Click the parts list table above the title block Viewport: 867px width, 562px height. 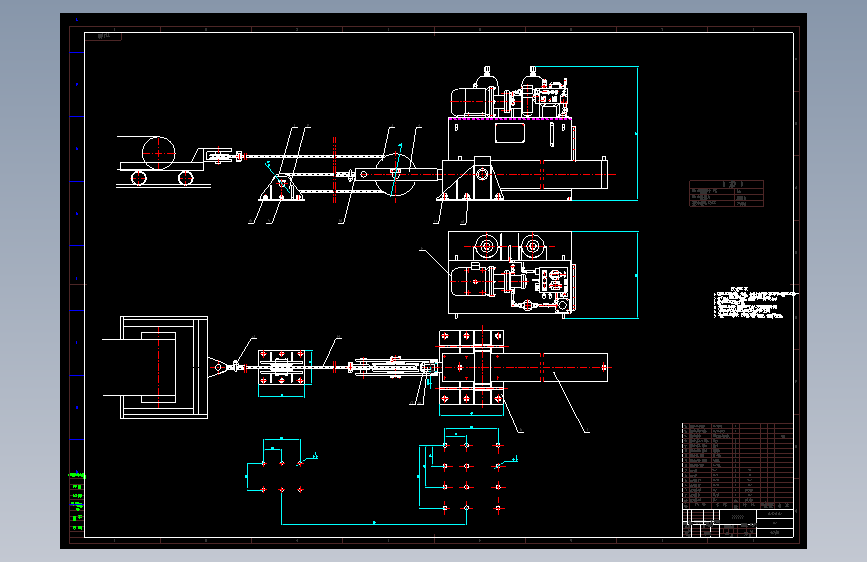(738, 466)
